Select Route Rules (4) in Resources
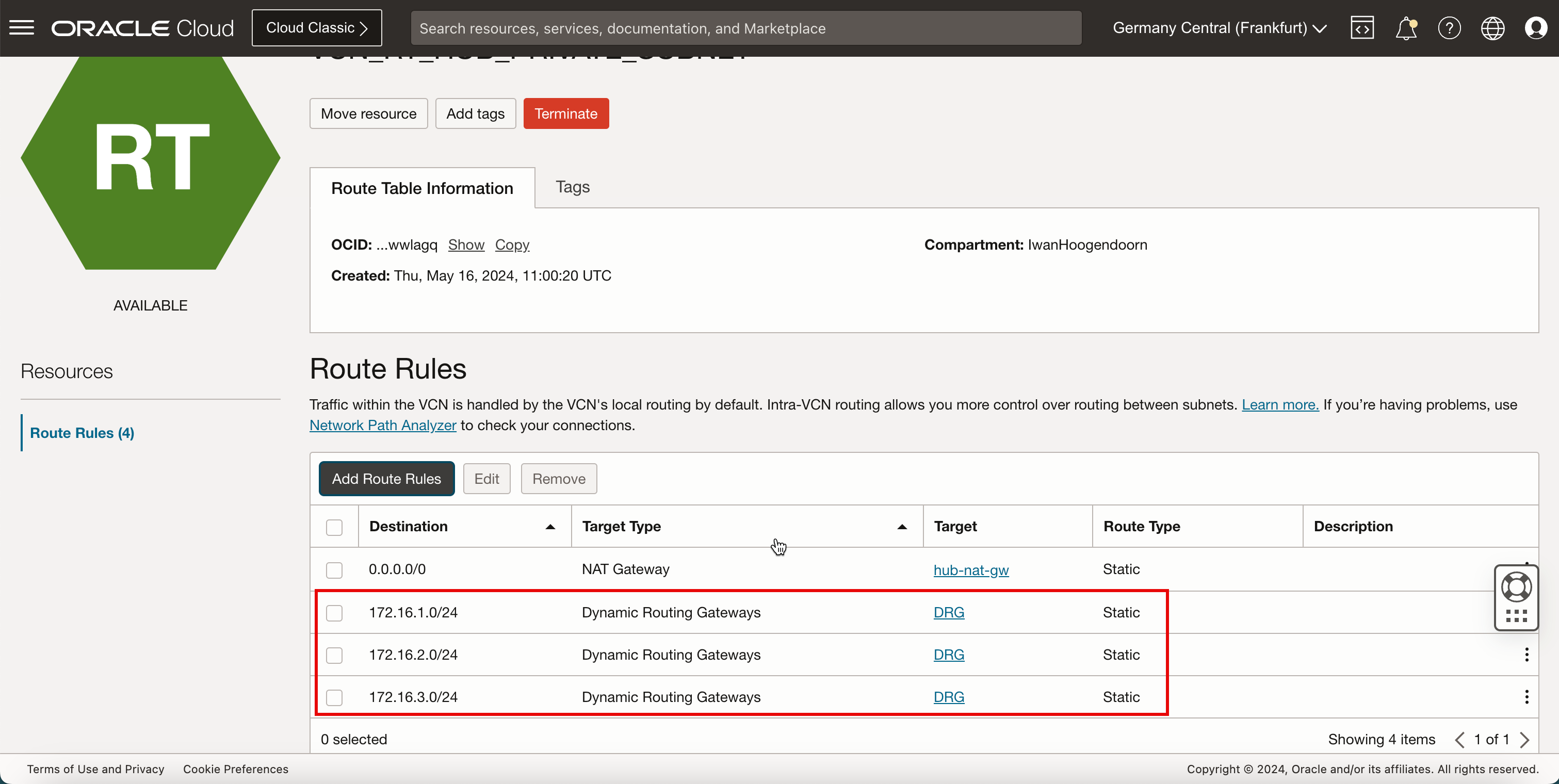 point(82,433)
